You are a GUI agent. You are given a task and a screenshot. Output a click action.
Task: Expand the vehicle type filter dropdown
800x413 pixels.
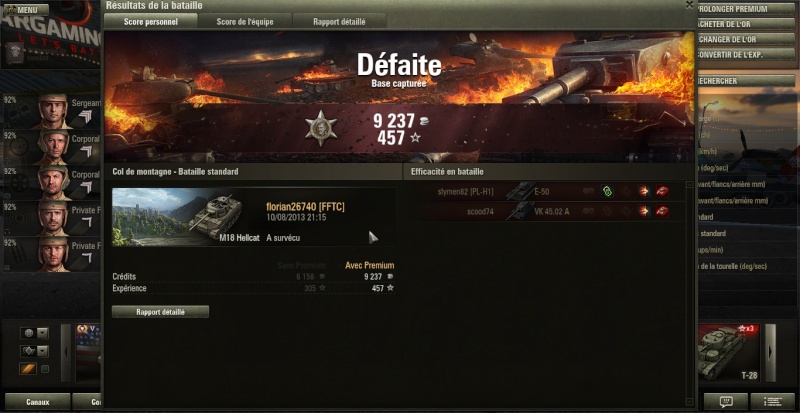tap(43, 351)
